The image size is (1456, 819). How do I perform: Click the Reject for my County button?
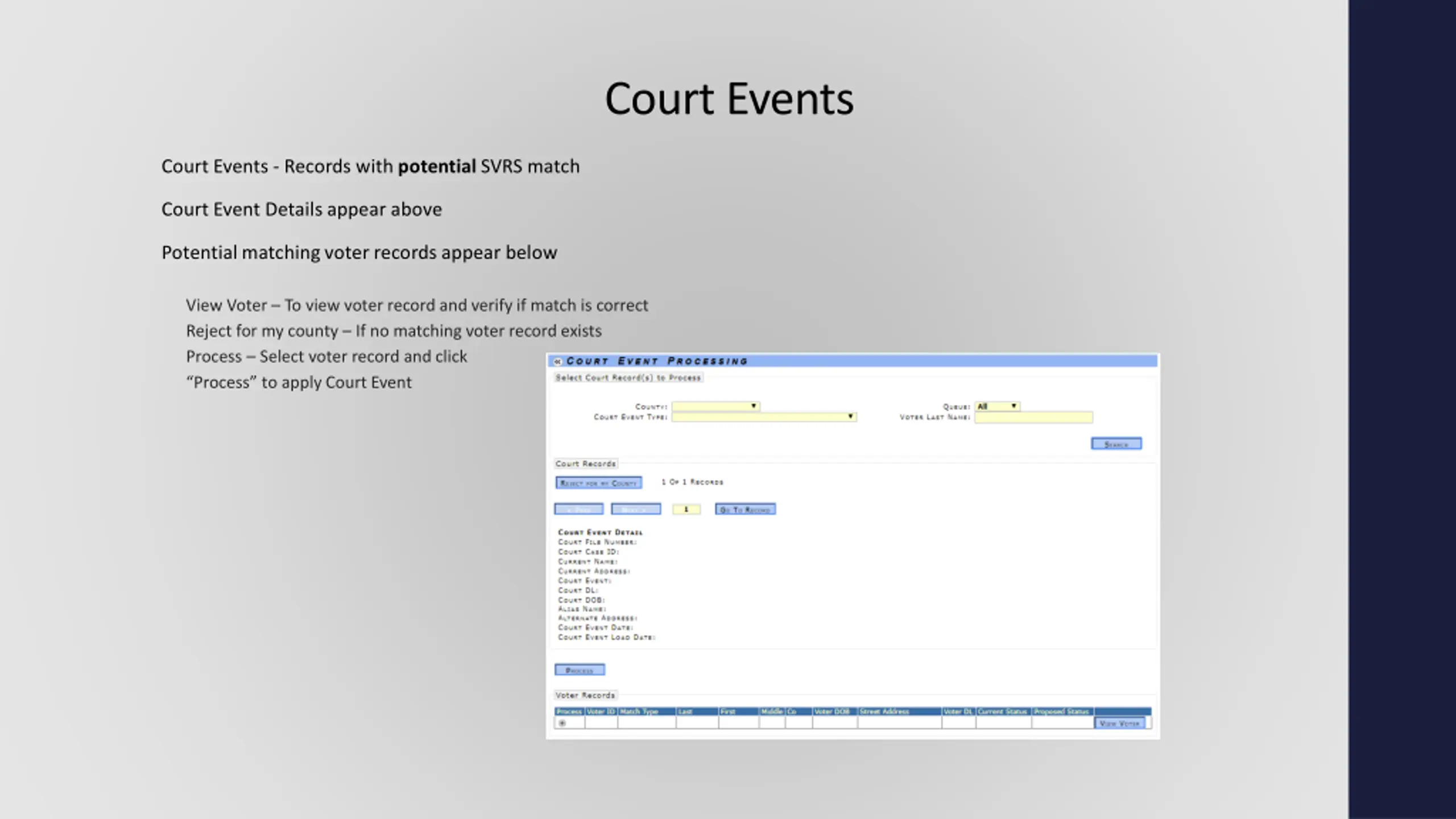click(x=598, y=483)
